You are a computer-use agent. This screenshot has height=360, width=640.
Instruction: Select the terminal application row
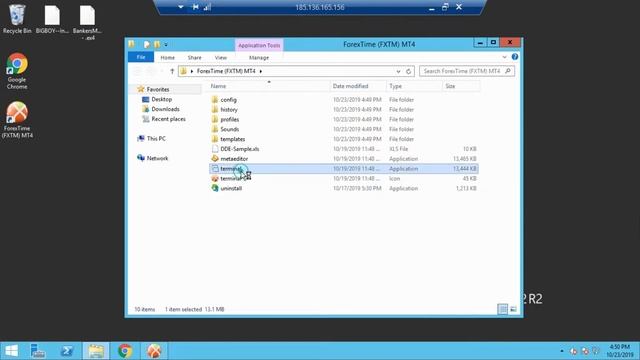(344, 169)
